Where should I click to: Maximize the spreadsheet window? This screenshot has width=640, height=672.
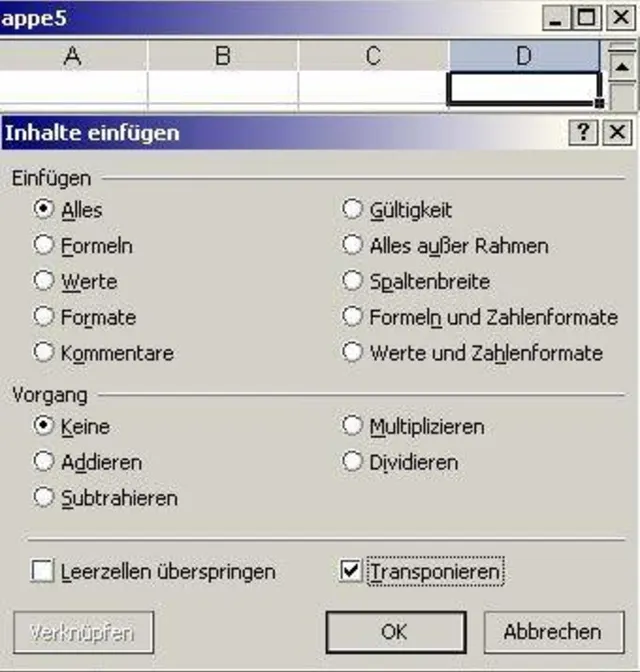pyautogui.click(x=587, y=18)
